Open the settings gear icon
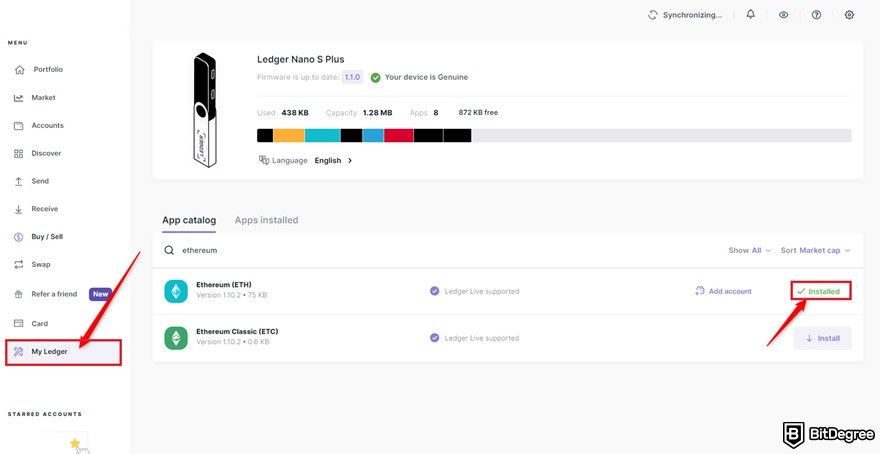The height and width of the screenshot is (454, 880). point(849,15)
